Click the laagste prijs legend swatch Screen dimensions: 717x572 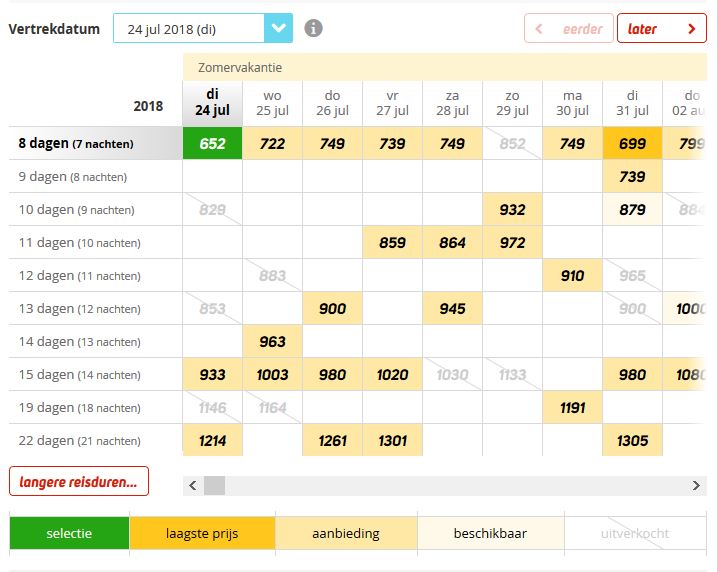[x=202, y=533]
